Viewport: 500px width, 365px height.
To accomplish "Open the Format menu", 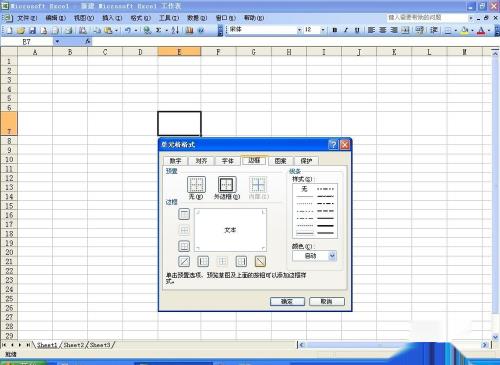I will [x=140, y=18].
